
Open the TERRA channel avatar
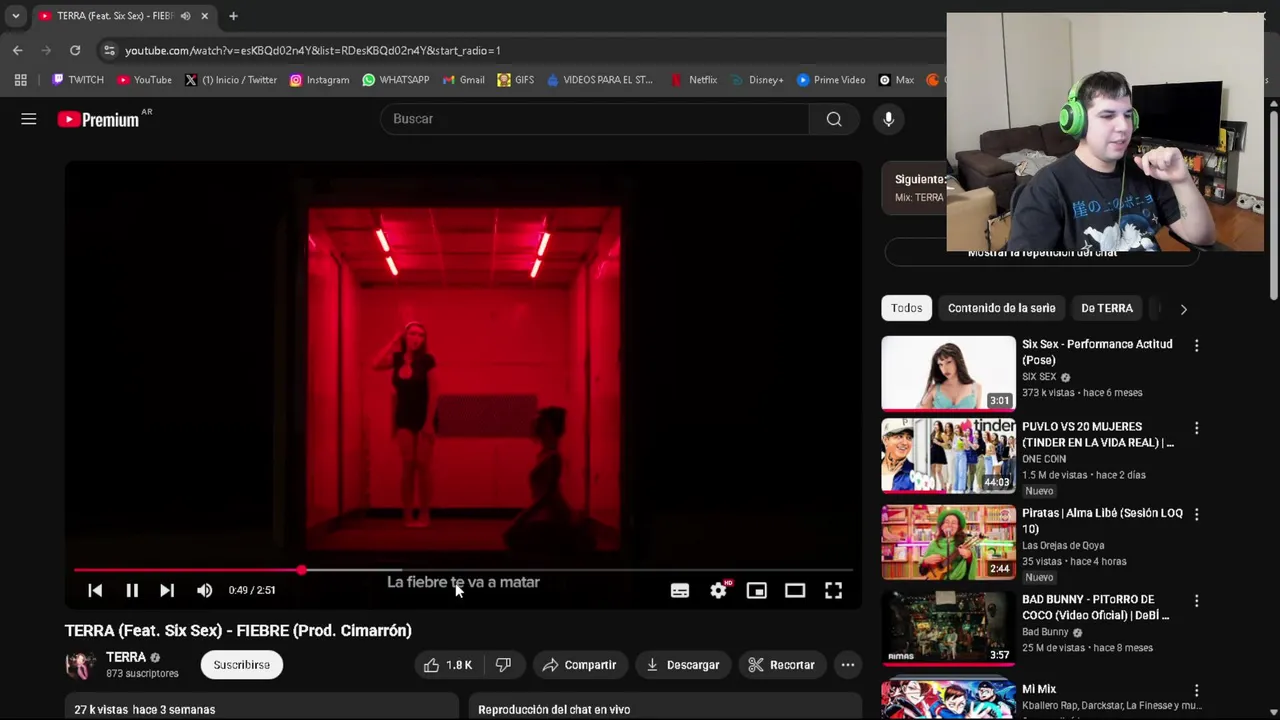click(x=80, y=665)
